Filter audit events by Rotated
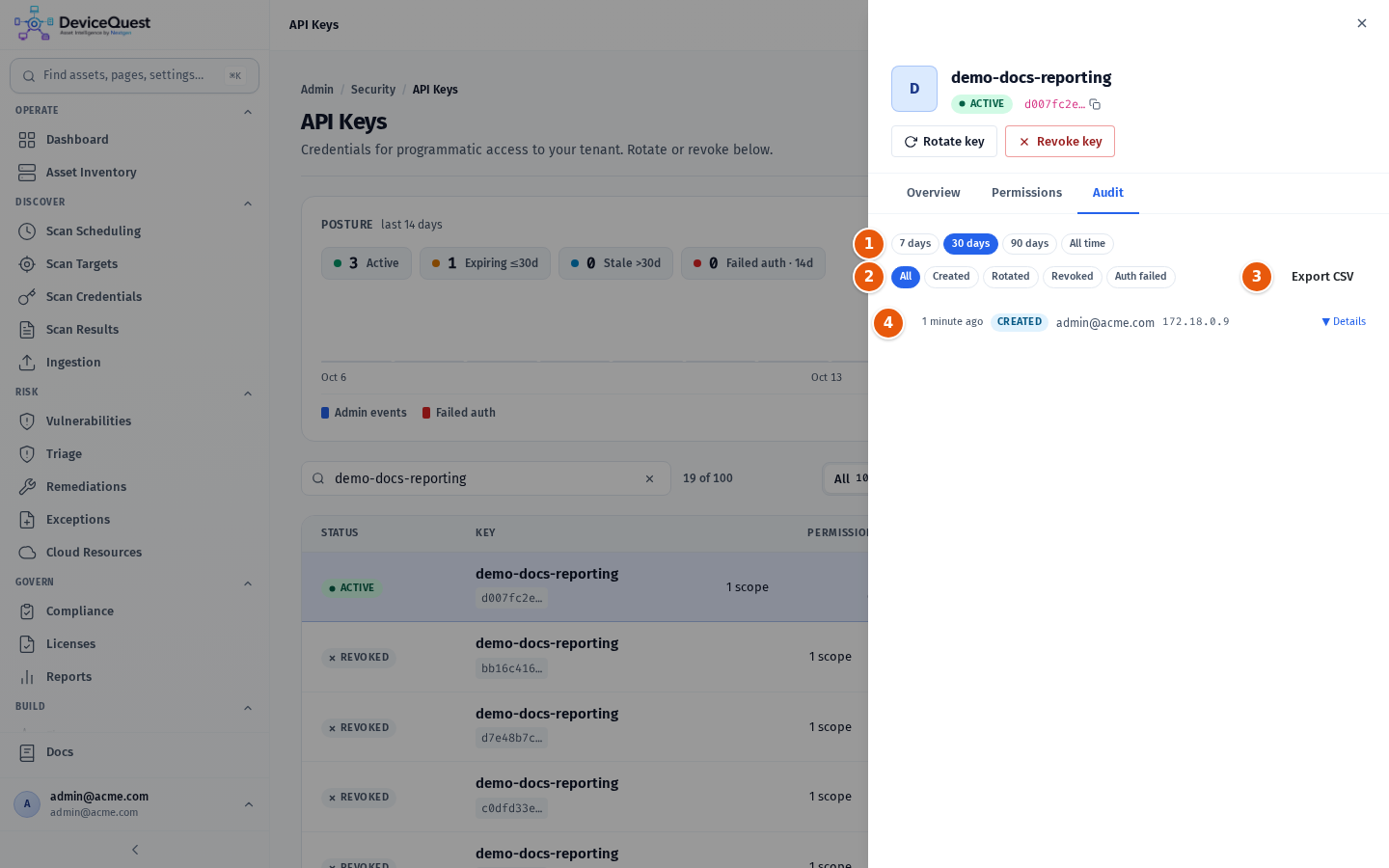Screen dimensions: 1389x868 (x=1010, y=277)
